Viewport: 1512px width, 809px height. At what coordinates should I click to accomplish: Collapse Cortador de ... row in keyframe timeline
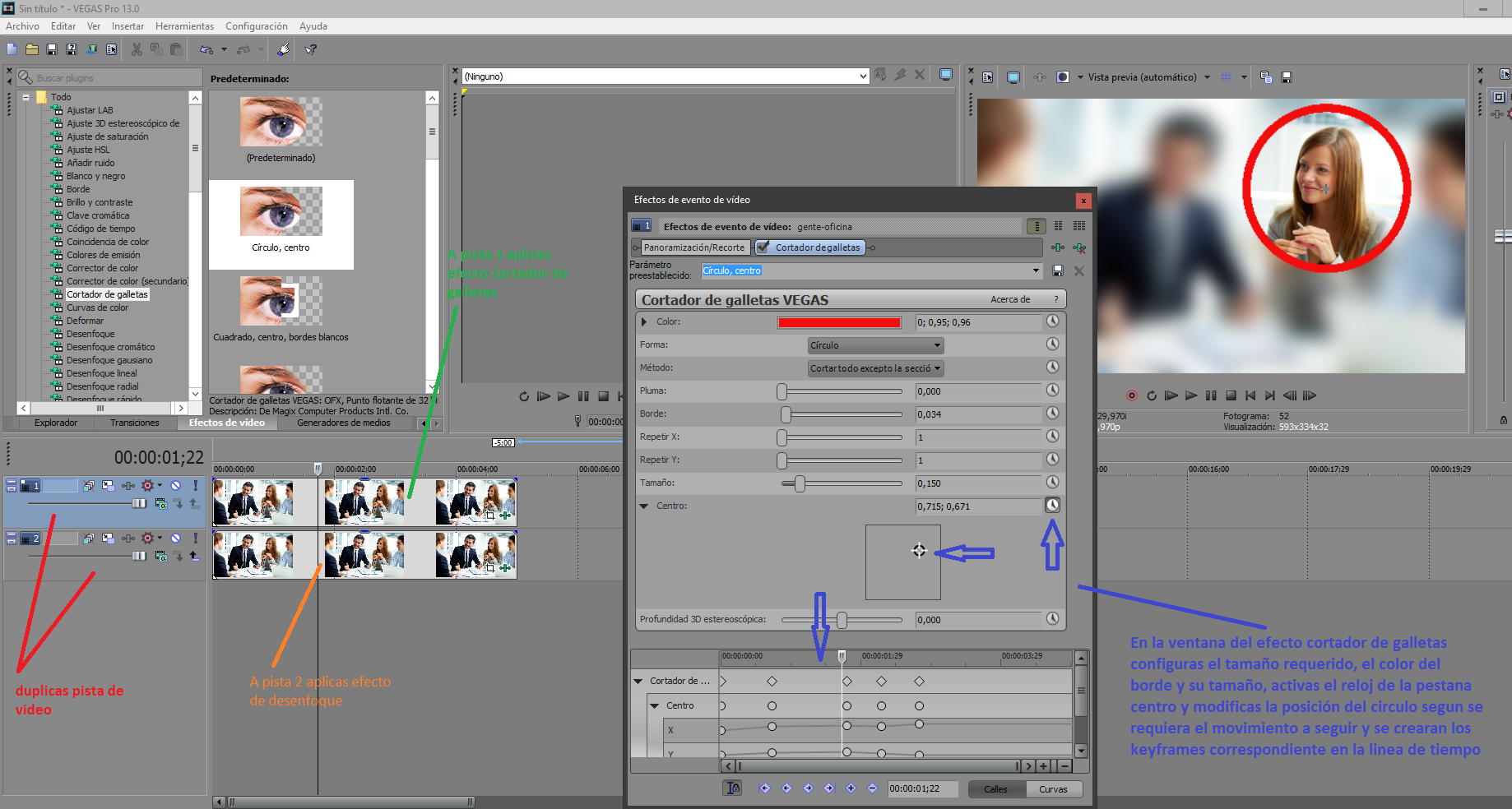(x=638, y=681)
